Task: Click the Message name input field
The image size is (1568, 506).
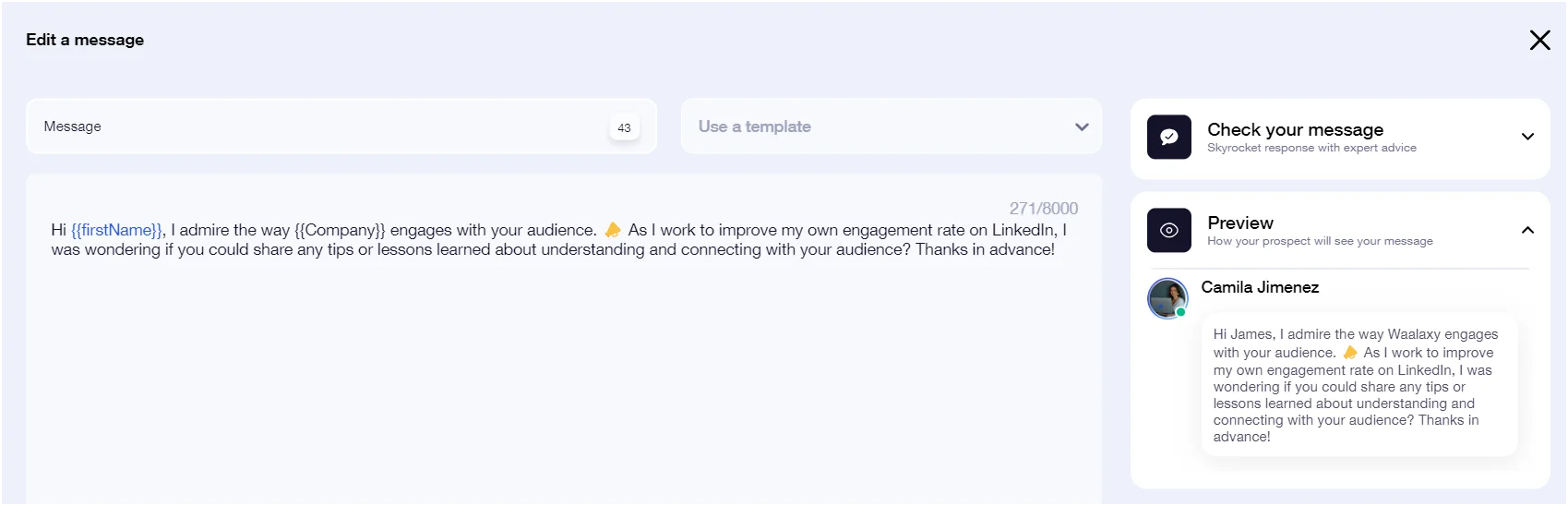Action: (341, 126)
